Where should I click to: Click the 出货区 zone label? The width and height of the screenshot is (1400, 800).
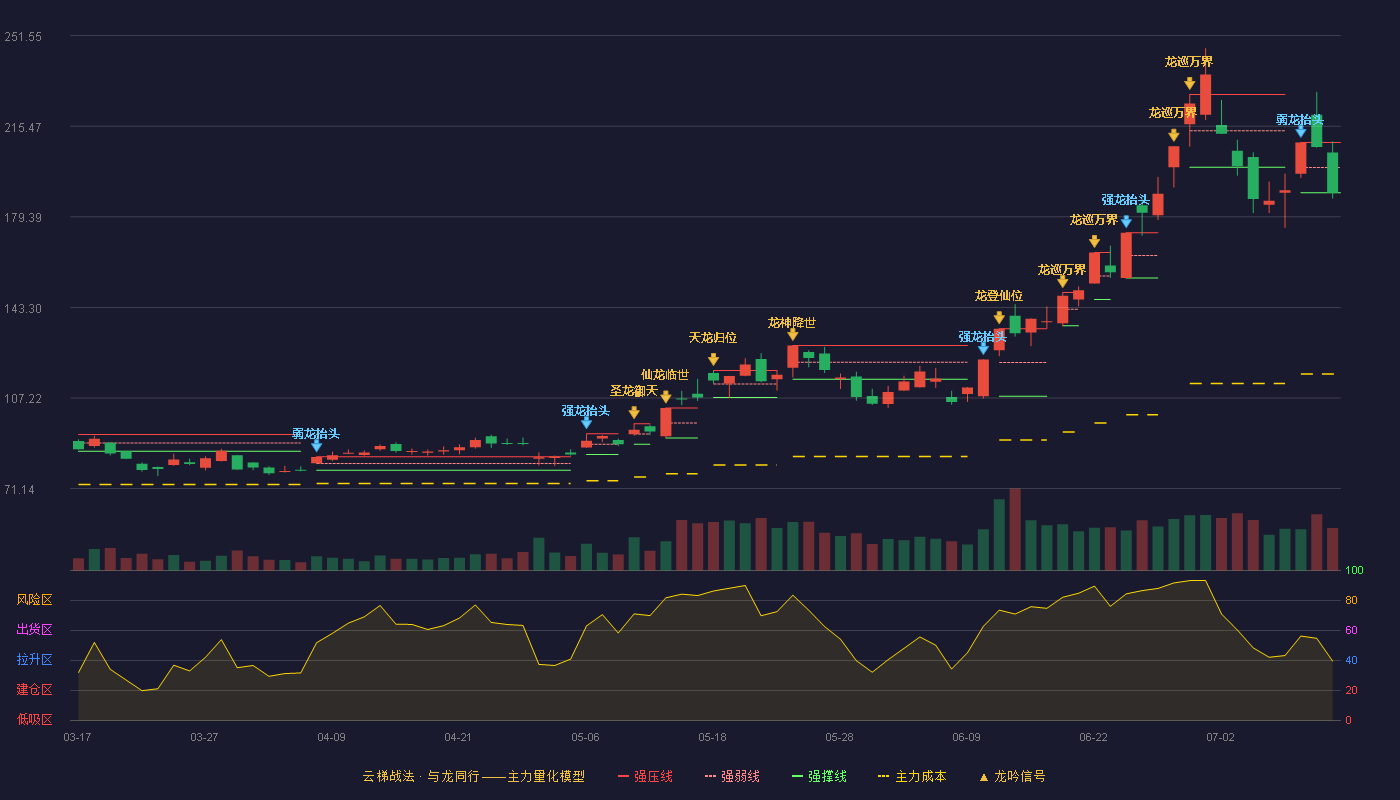[x=35, y=630]
